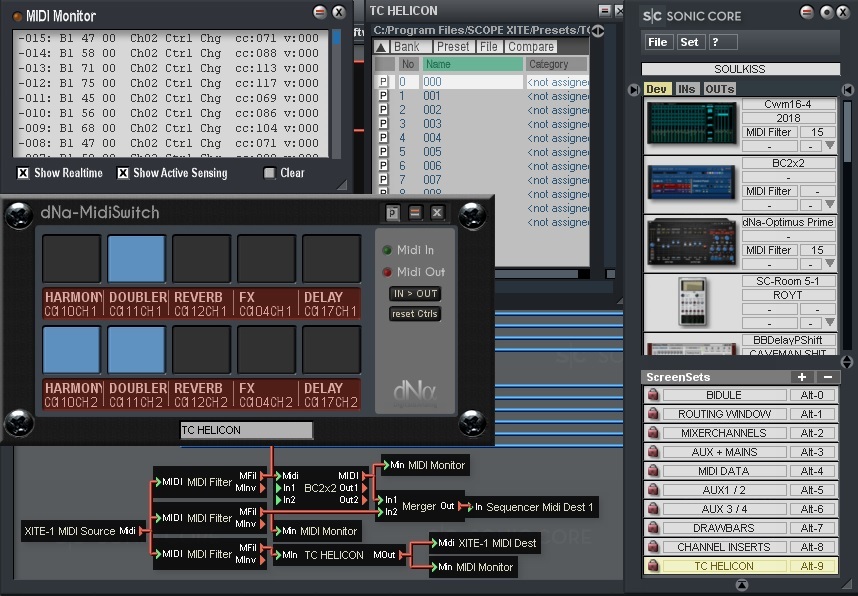Remove a ScreenSet with the minus icon
The image size is (858, 596).
point(827,377)
